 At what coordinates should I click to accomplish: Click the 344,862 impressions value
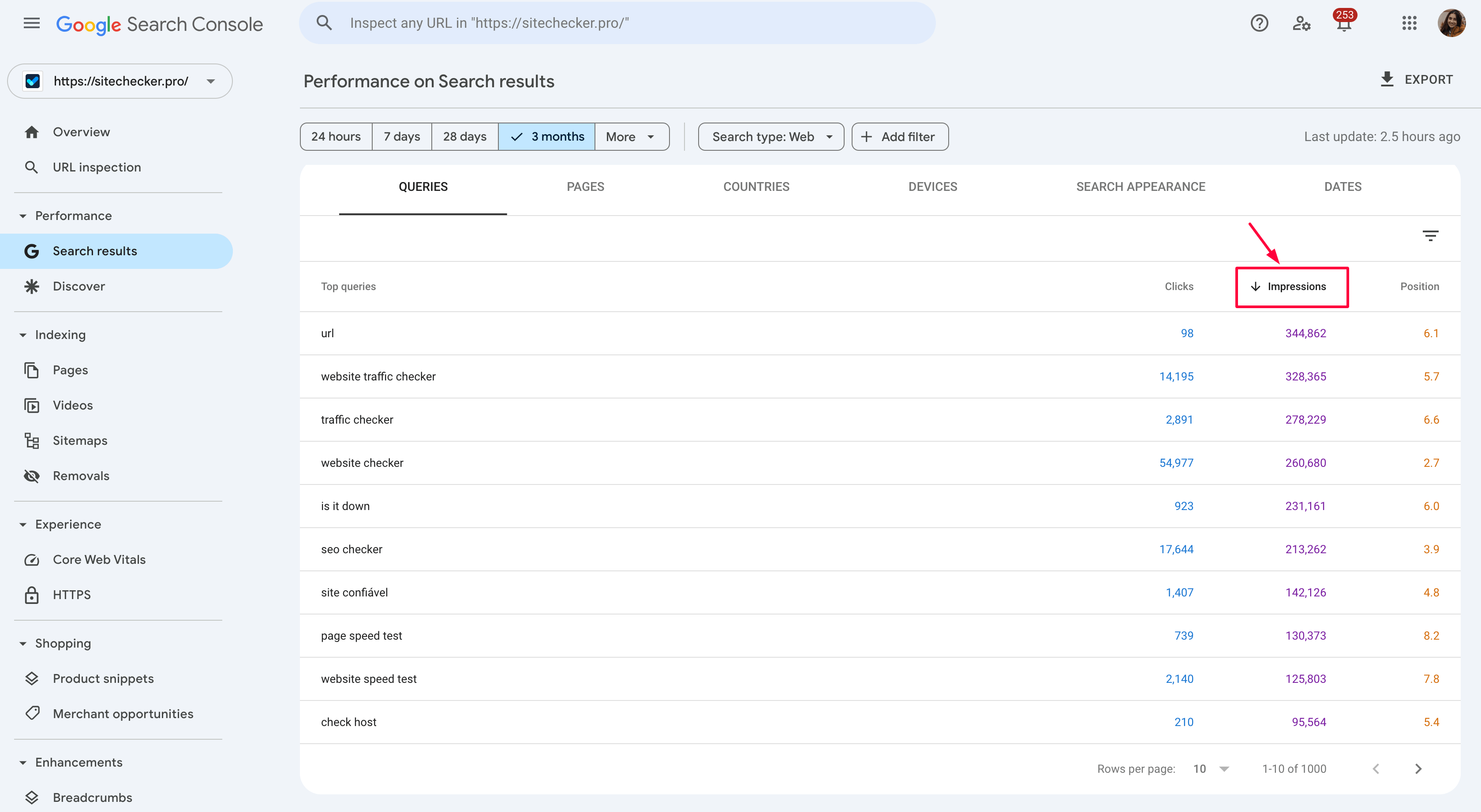(x=1305, y=333)
